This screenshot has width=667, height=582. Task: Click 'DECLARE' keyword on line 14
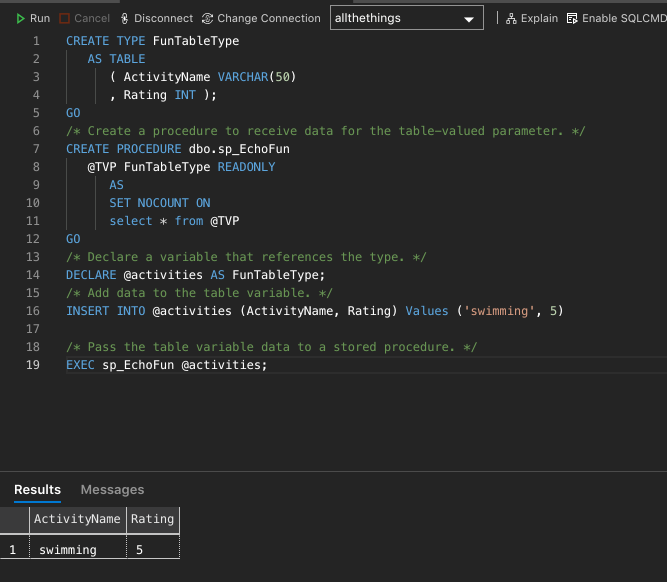pyautogui.click(x=91, y=275)
